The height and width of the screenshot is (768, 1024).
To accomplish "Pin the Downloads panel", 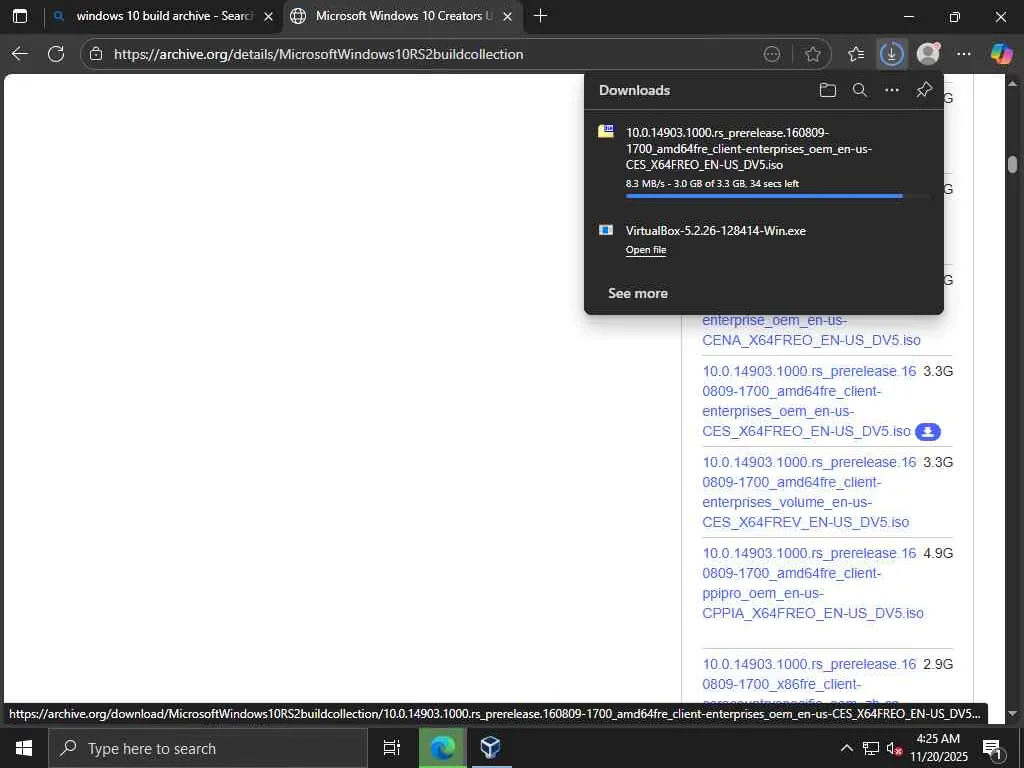I will [x=923, y=90].
